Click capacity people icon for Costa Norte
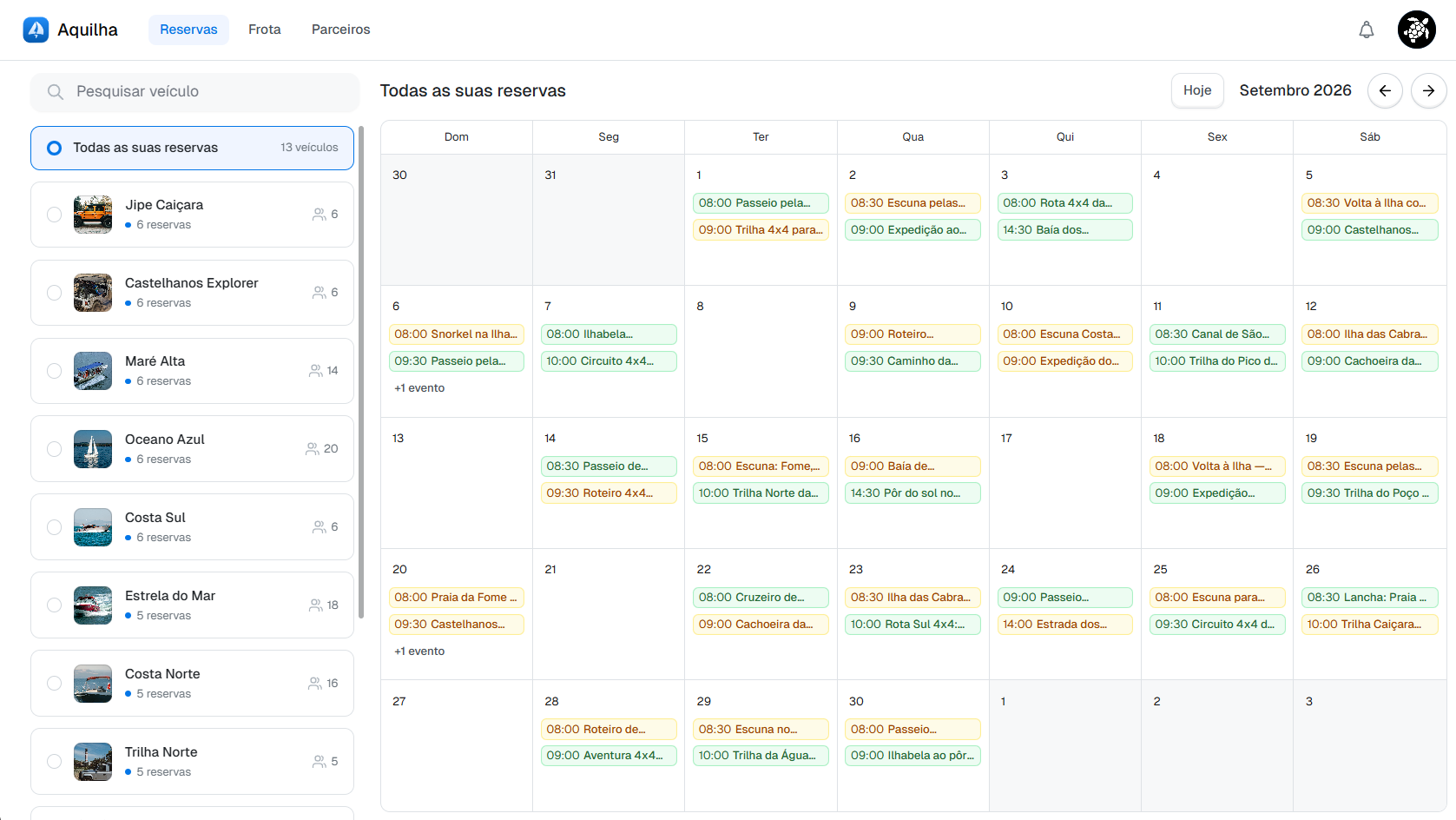The height and width of the screenshot is (820, 1456). tap(315, 684)
